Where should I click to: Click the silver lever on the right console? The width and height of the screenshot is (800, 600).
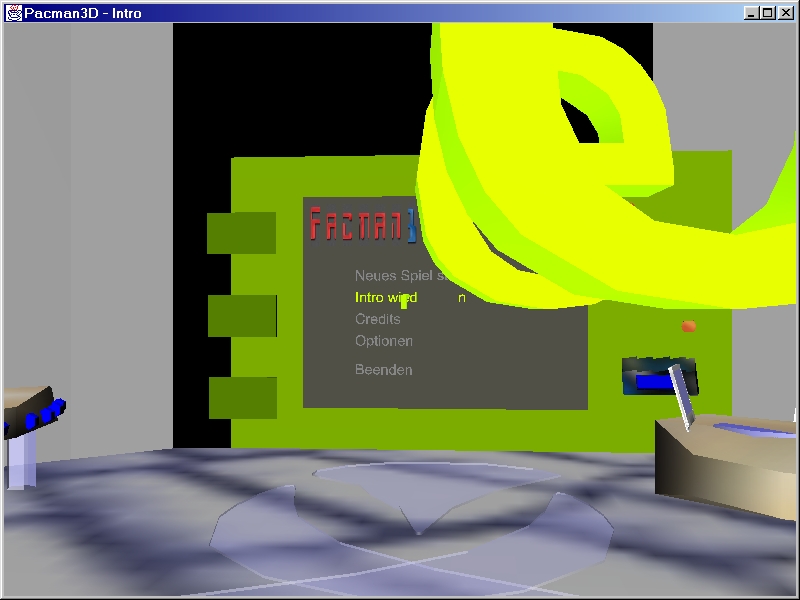pos(682,396)
